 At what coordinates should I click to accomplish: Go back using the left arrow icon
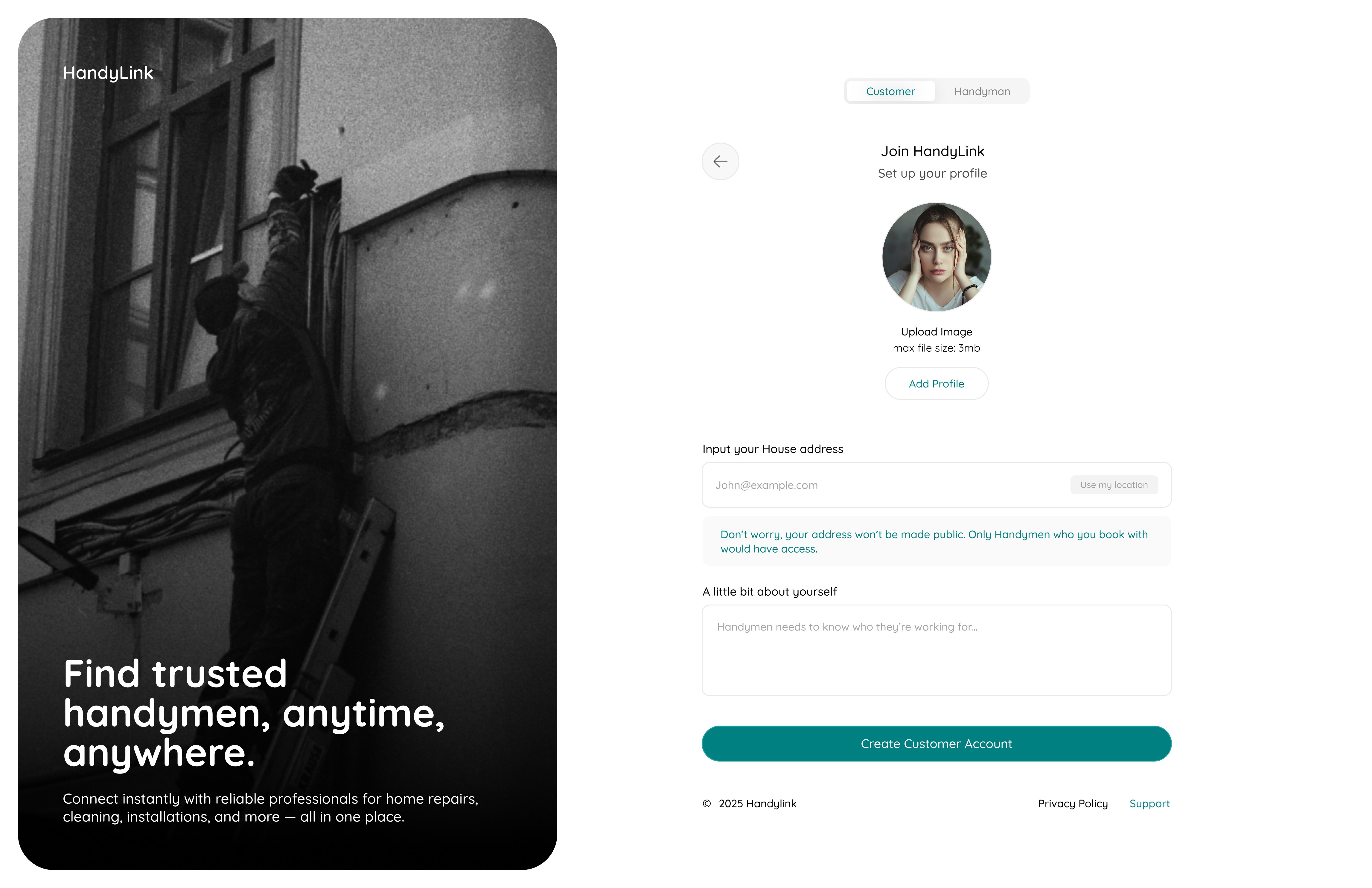[x=720, y=161]
